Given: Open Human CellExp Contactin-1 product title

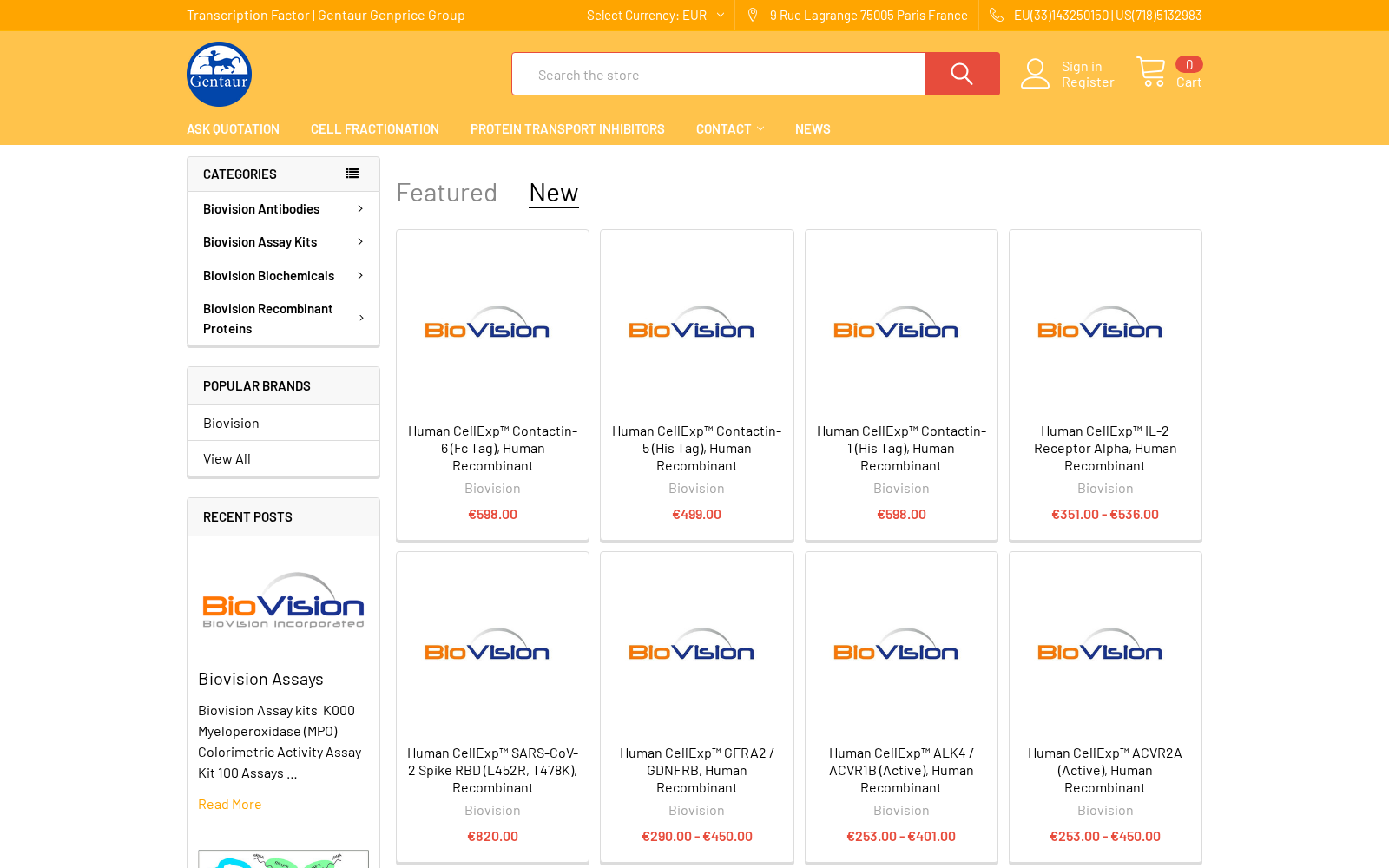Looking at the screenshot, I should pos(901,448).
